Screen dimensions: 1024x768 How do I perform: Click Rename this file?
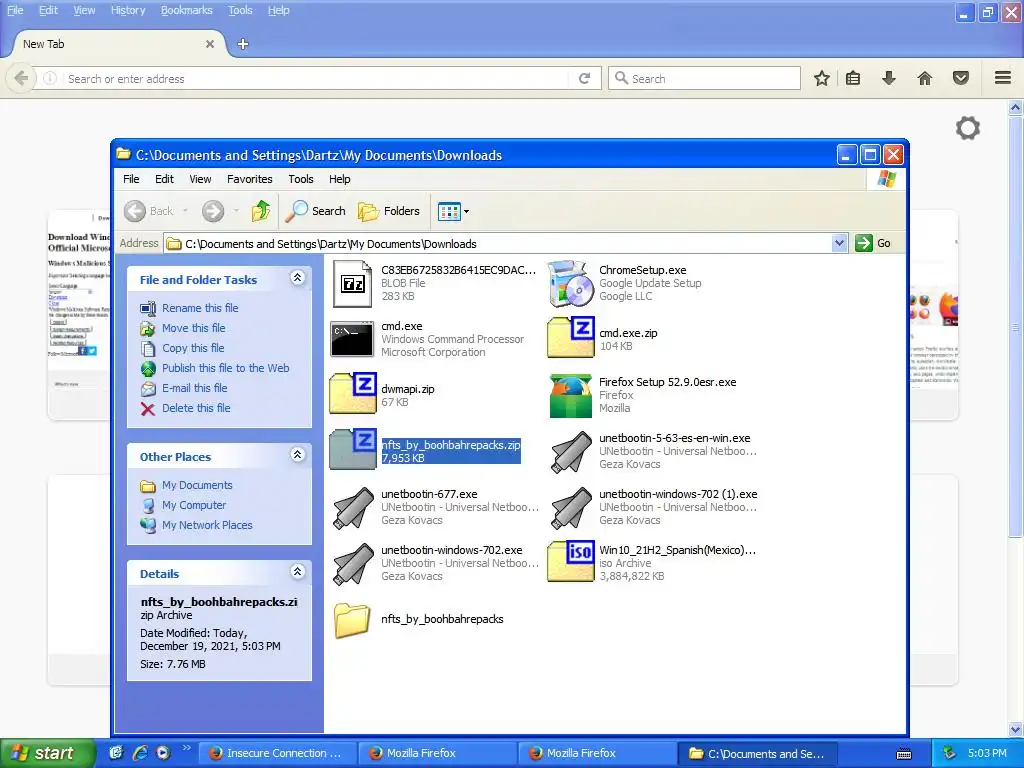coord(200,308)
